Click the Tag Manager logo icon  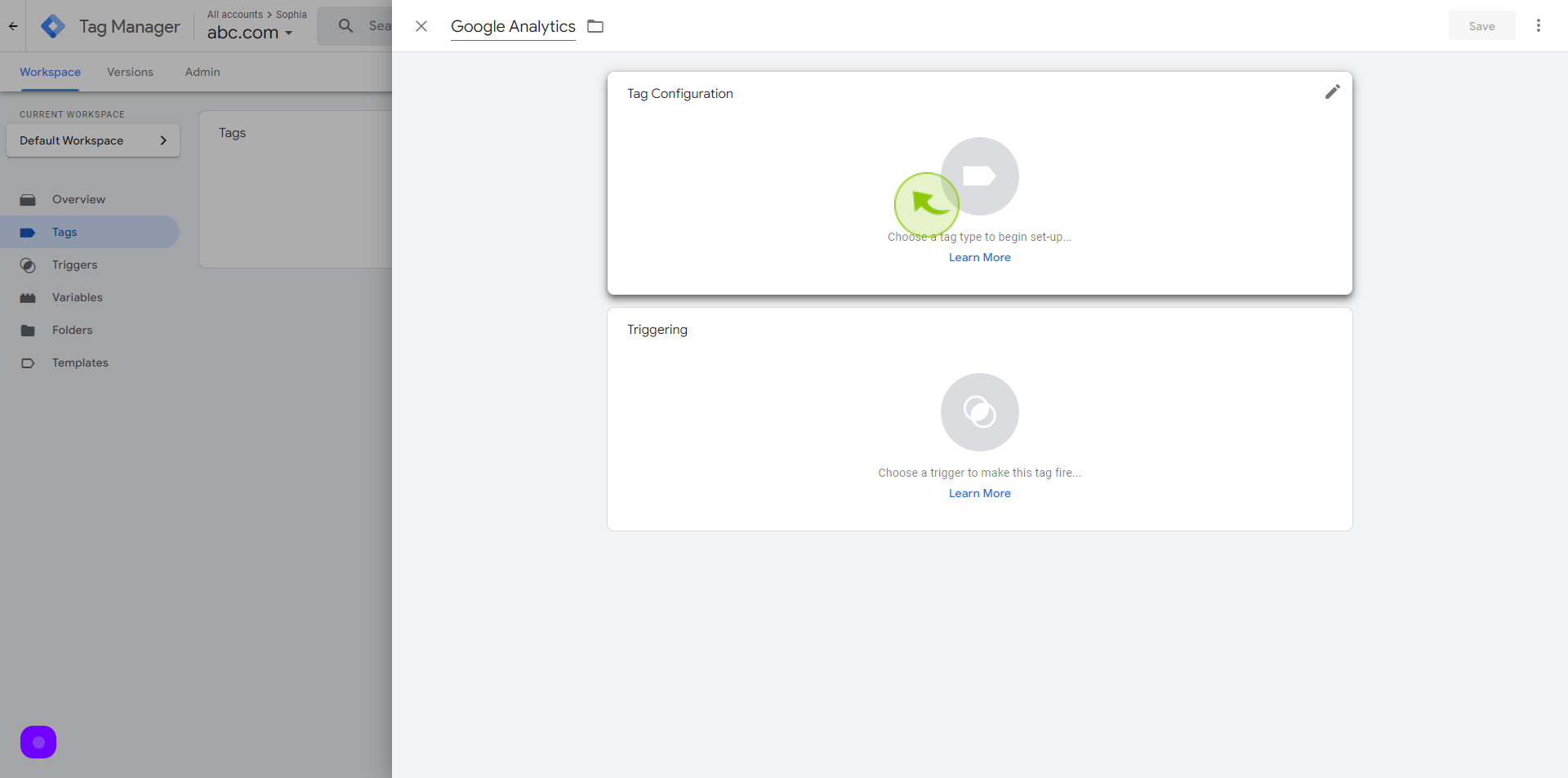tap(53, 26)
